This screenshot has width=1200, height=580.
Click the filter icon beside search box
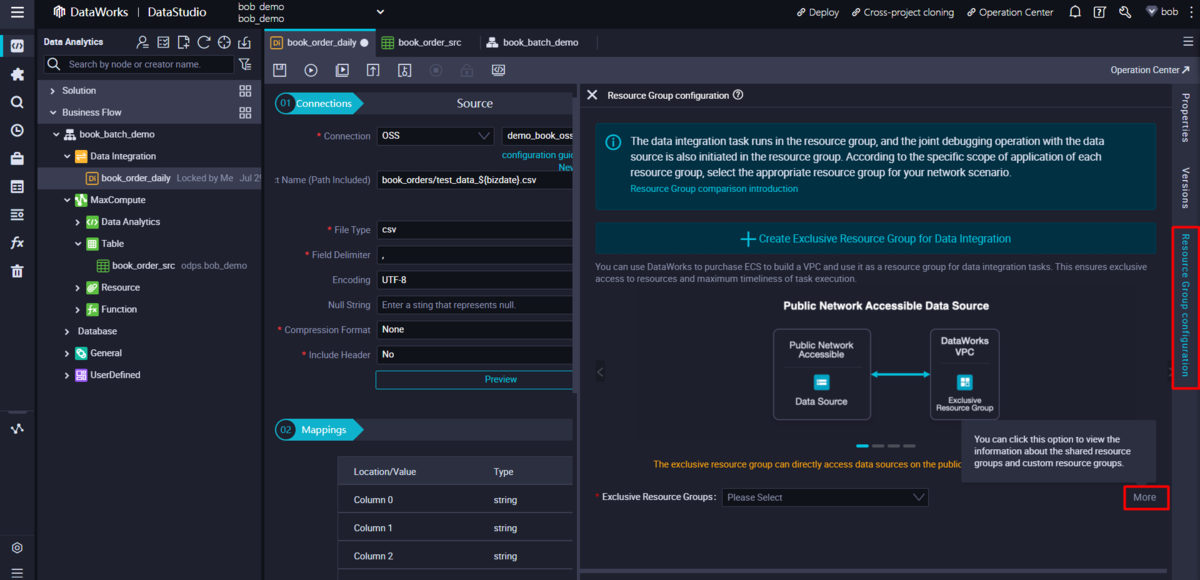245,64
